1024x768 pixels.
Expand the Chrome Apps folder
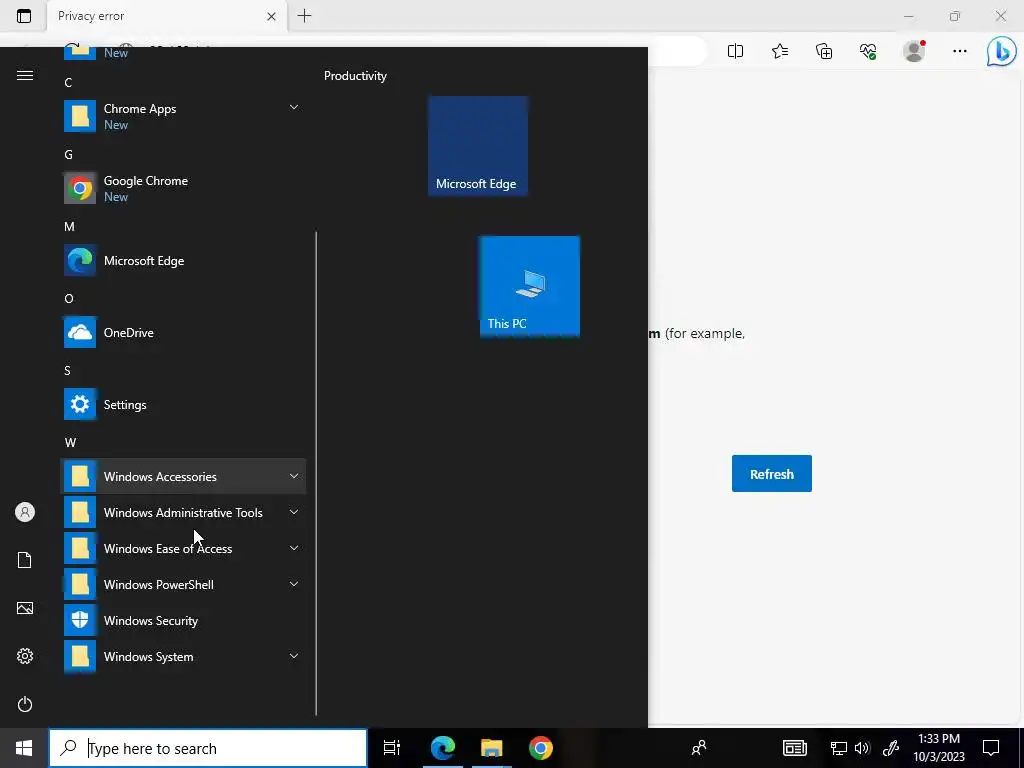(x=184, y=116)
